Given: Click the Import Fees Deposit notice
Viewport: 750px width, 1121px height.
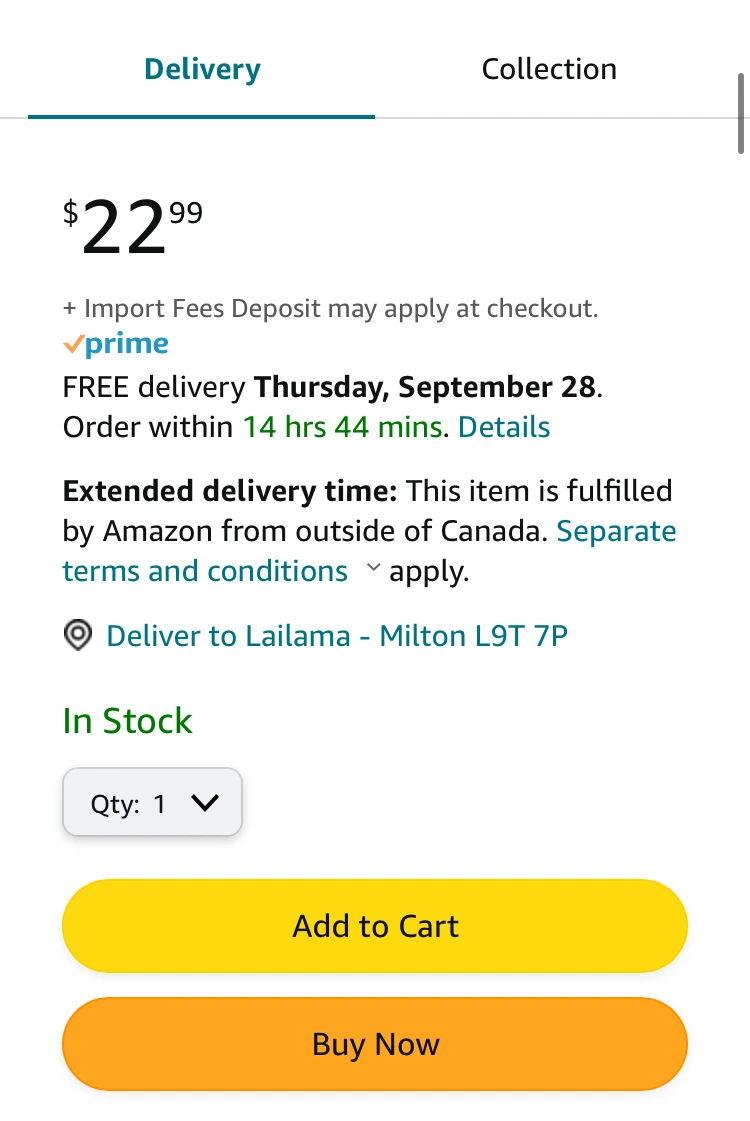Looking at the screenshot, I should 330,308.
